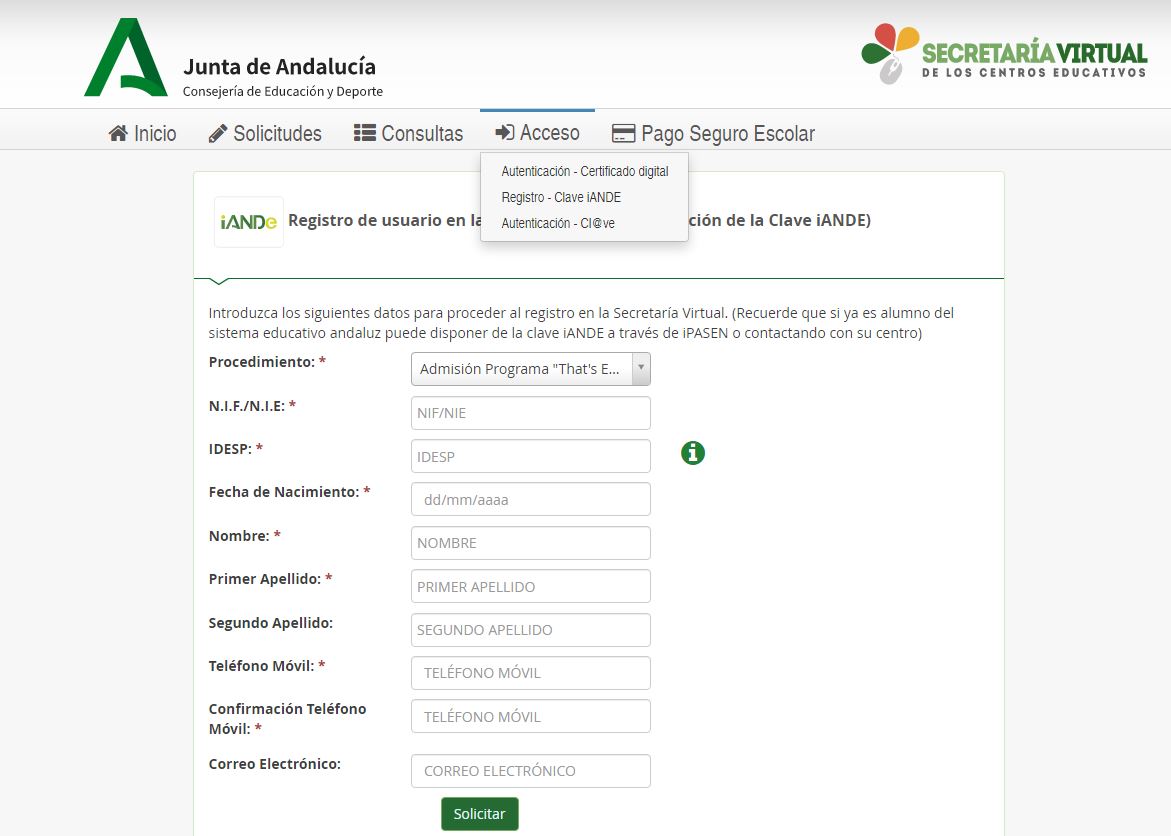Click the iANDe logo badge

pos(248,220)
